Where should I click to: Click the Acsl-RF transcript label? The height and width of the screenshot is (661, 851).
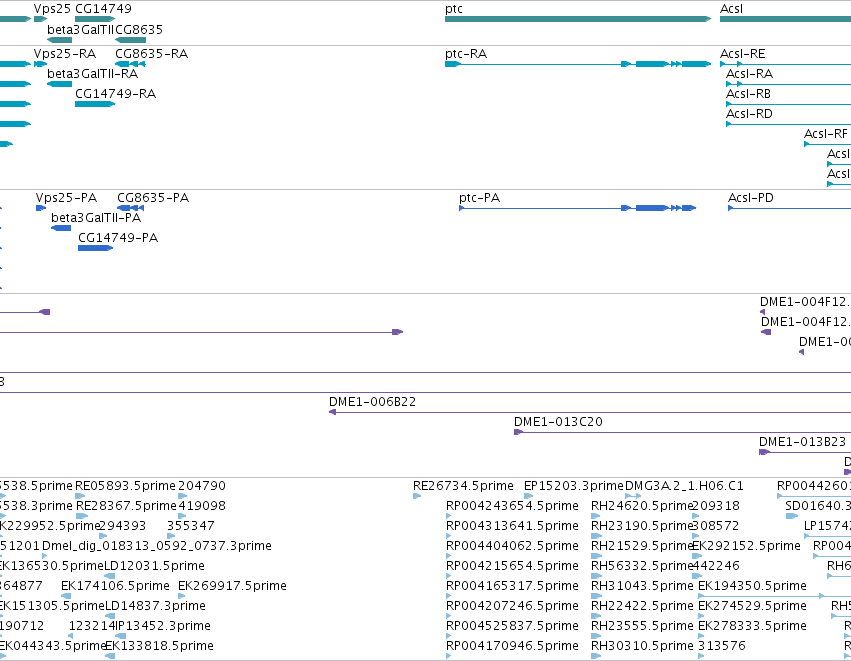[x=825, y=134]
